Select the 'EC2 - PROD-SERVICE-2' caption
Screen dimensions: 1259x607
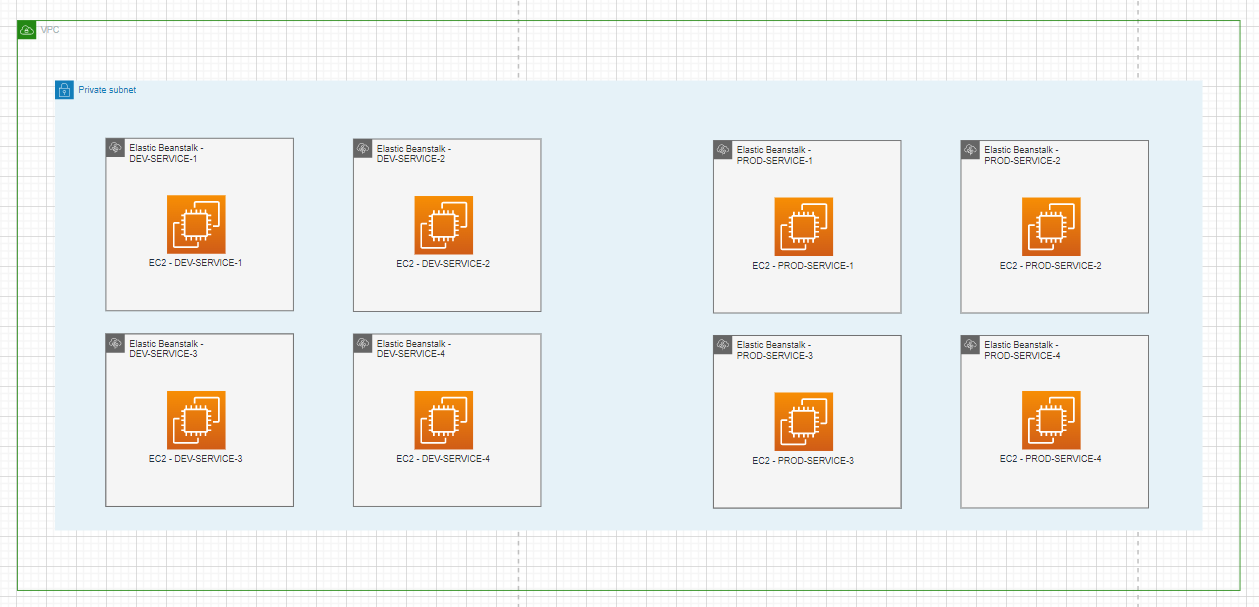[x=1051, y=266]
